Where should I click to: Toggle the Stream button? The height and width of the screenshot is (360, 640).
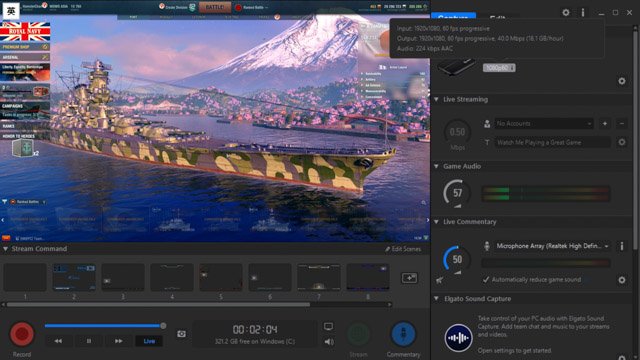pyautogui.click(x=358, y=334)
